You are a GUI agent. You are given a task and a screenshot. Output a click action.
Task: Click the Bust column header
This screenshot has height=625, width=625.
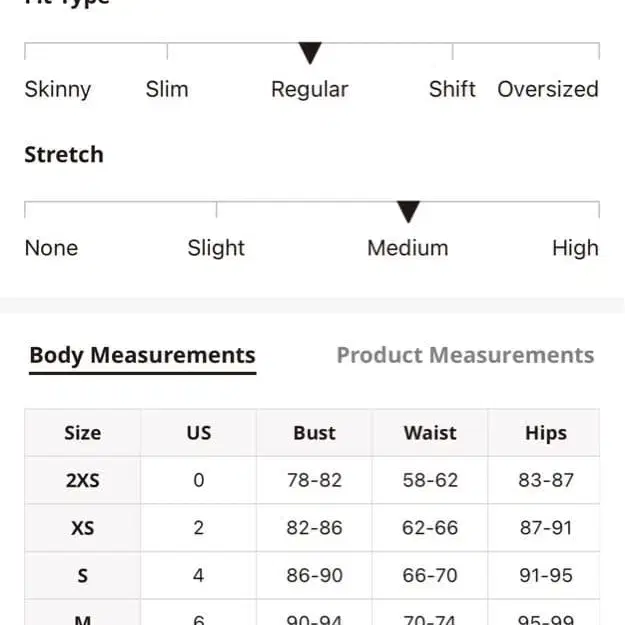314,433
